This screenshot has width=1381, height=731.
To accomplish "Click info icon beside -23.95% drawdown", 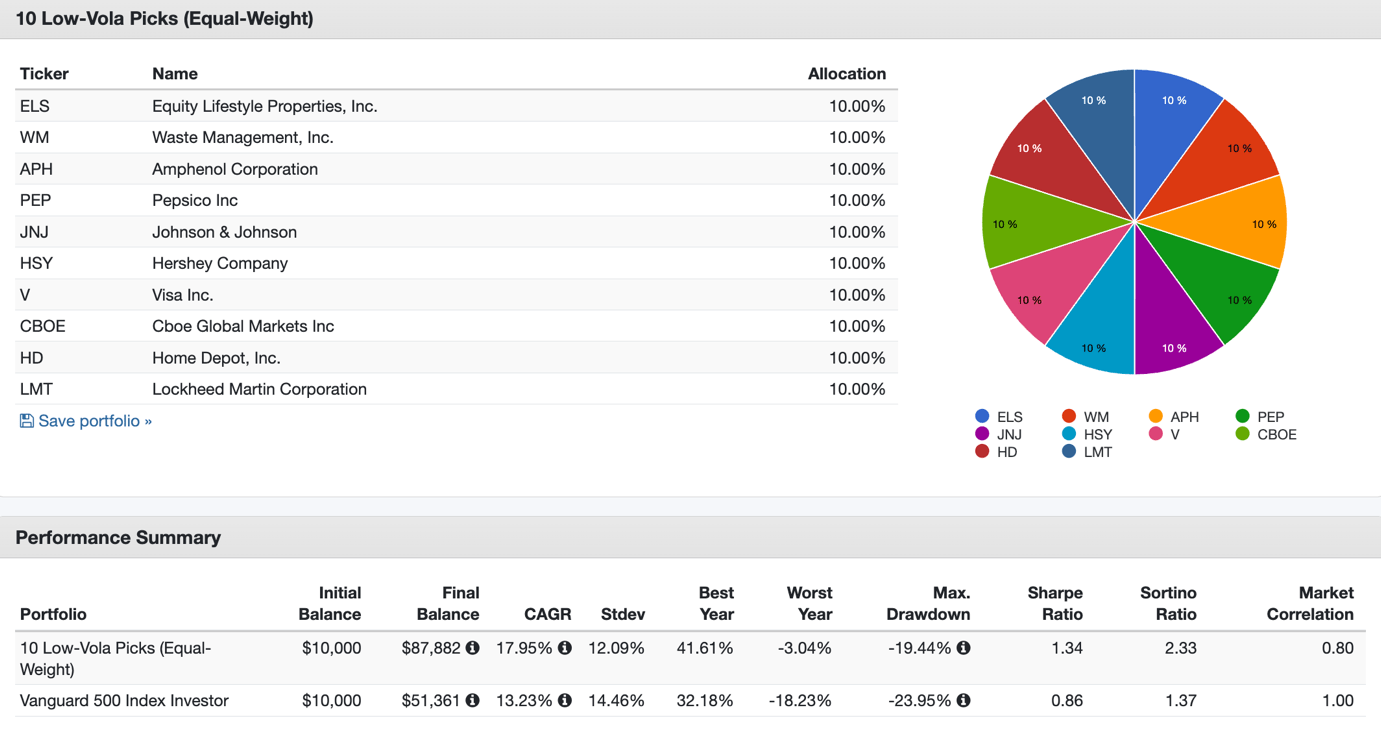I will (963, 700).
